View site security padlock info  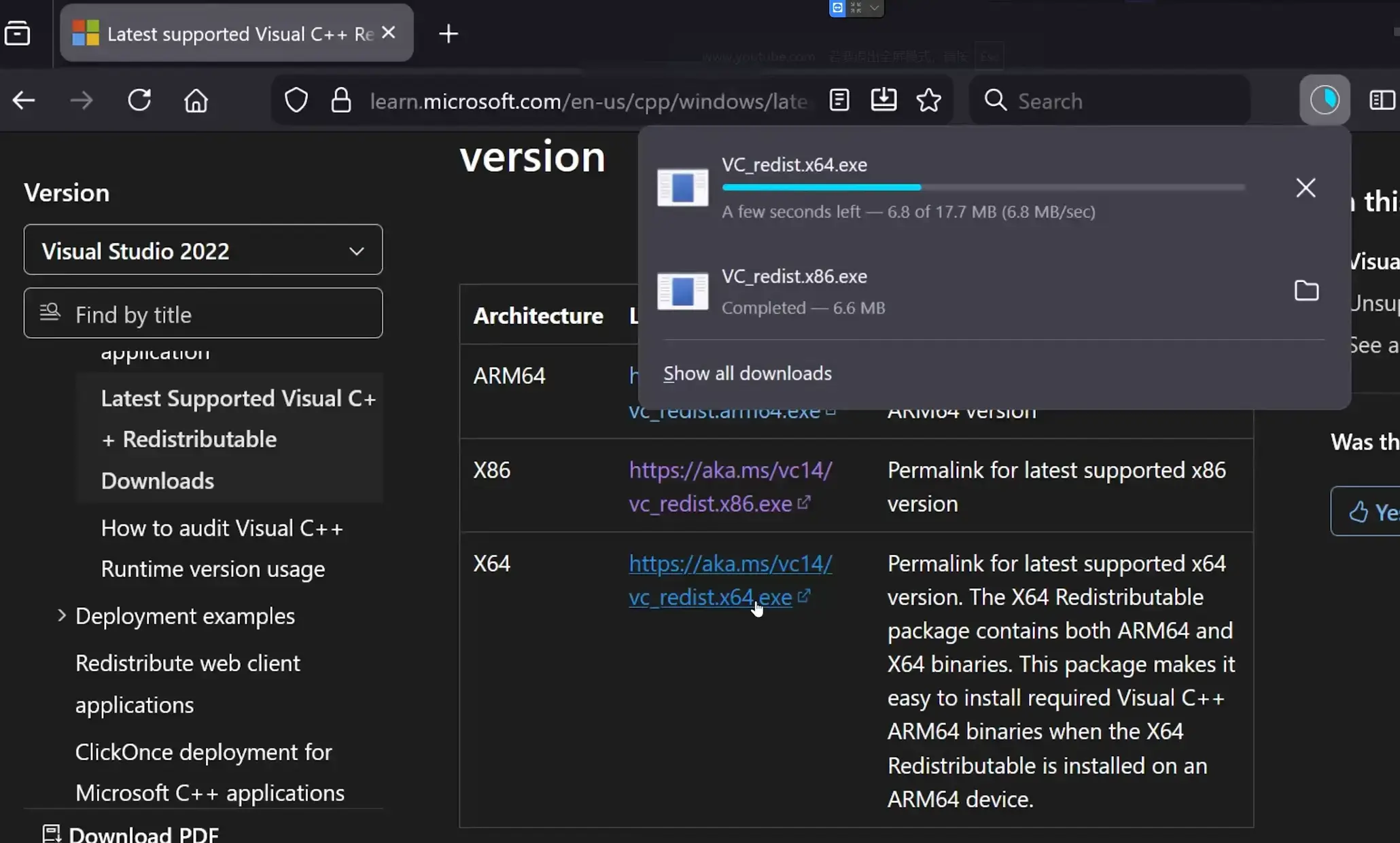click(341, 101)
